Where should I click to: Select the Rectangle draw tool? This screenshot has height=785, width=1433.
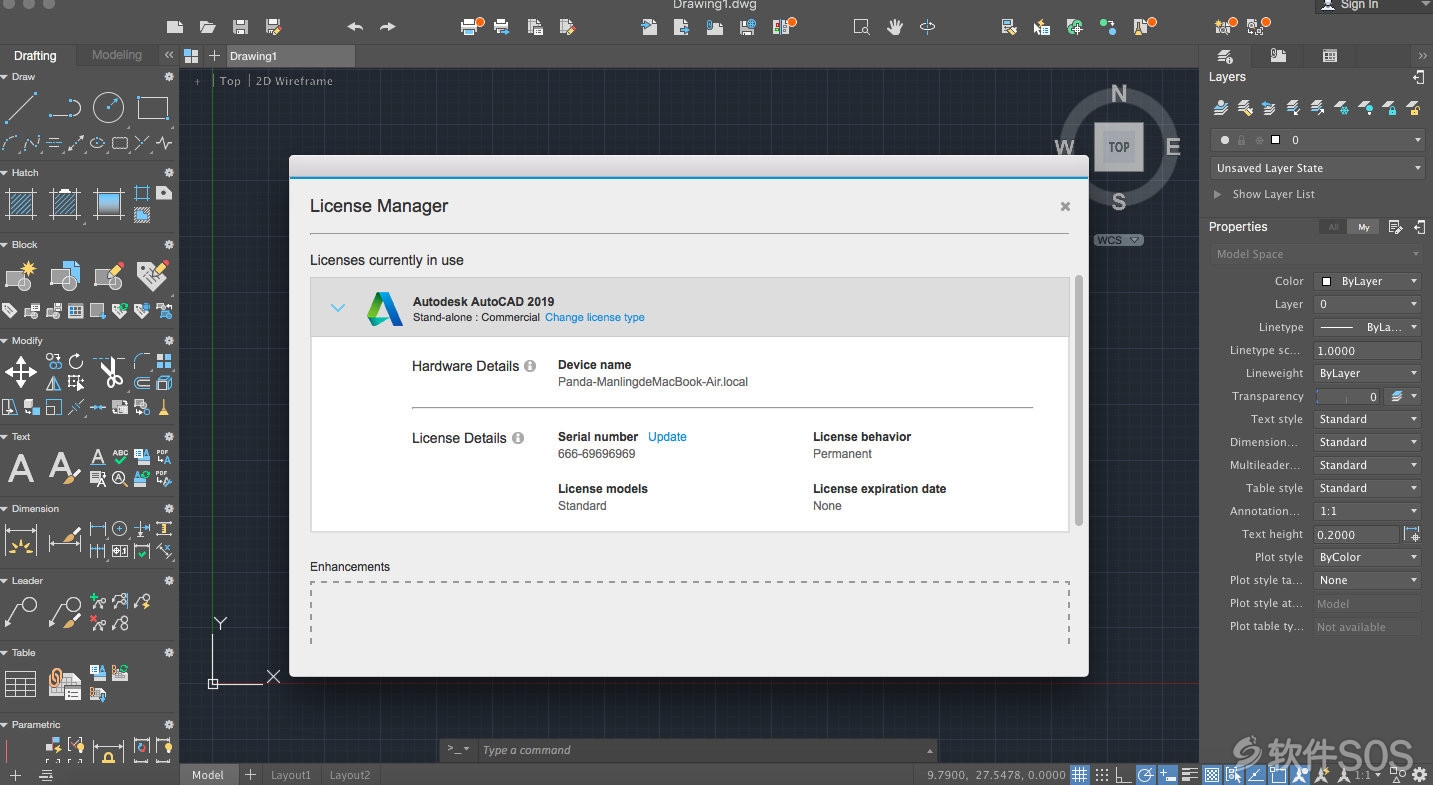152,108
